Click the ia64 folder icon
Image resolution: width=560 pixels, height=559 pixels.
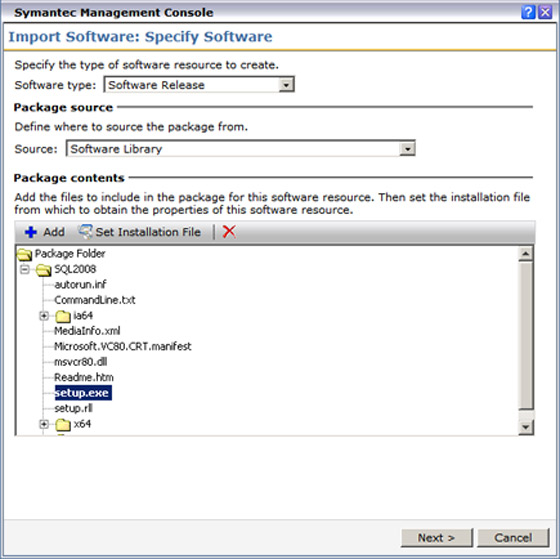63,316
